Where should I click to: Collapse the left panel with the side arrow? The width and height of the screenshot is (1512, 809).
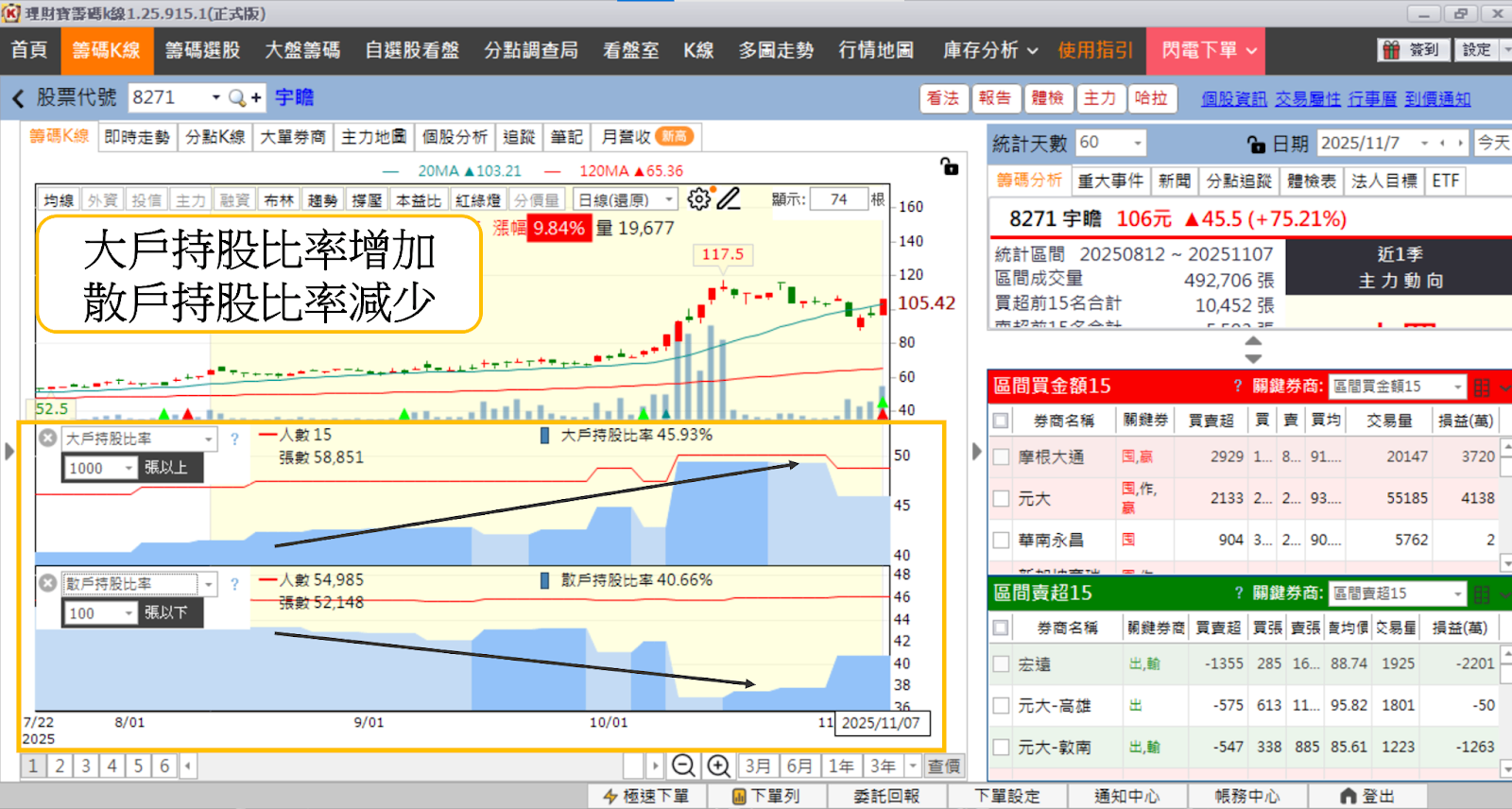point(9,451)
